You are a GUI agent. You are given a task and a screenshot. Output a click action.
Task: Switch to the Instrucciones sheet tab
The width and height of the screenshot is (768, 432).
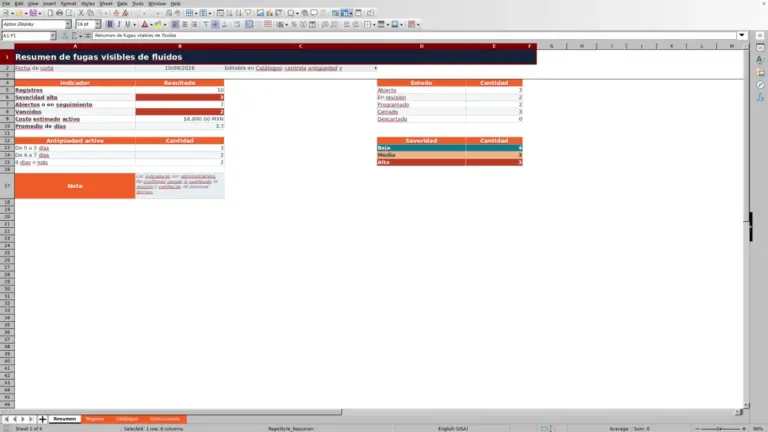pyautogui.click(x=165, y=419)
